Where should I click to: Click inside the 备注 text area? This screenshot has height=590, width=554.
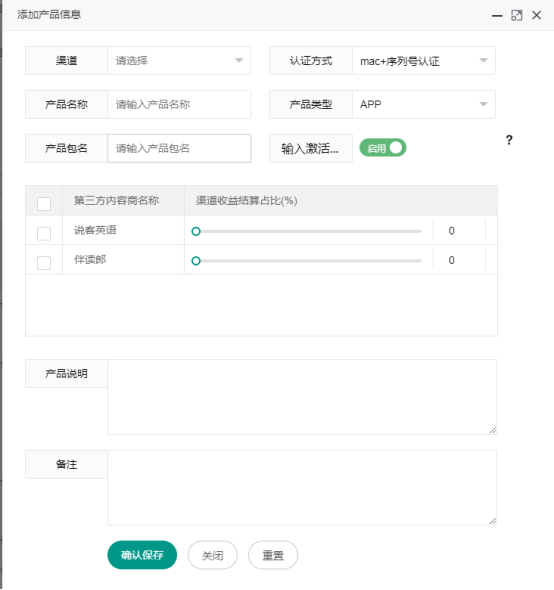[302, 488]
